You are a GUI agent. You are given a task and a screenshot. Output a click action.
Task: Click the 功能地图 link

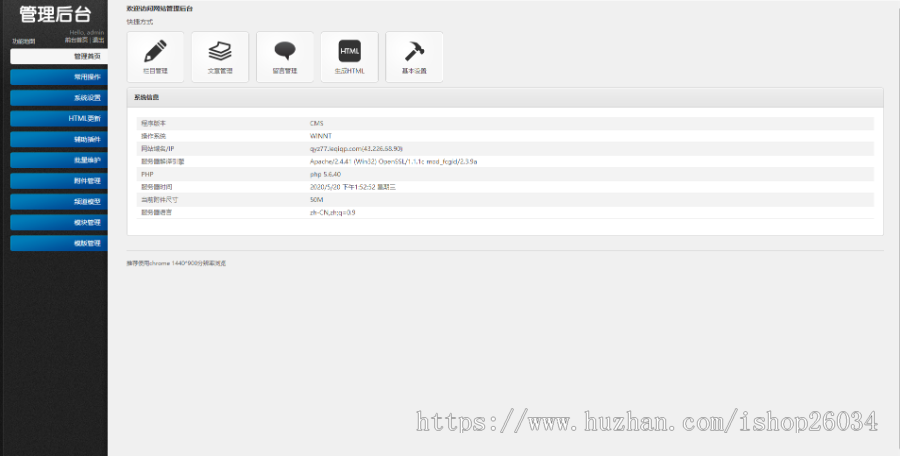point(24,41)
